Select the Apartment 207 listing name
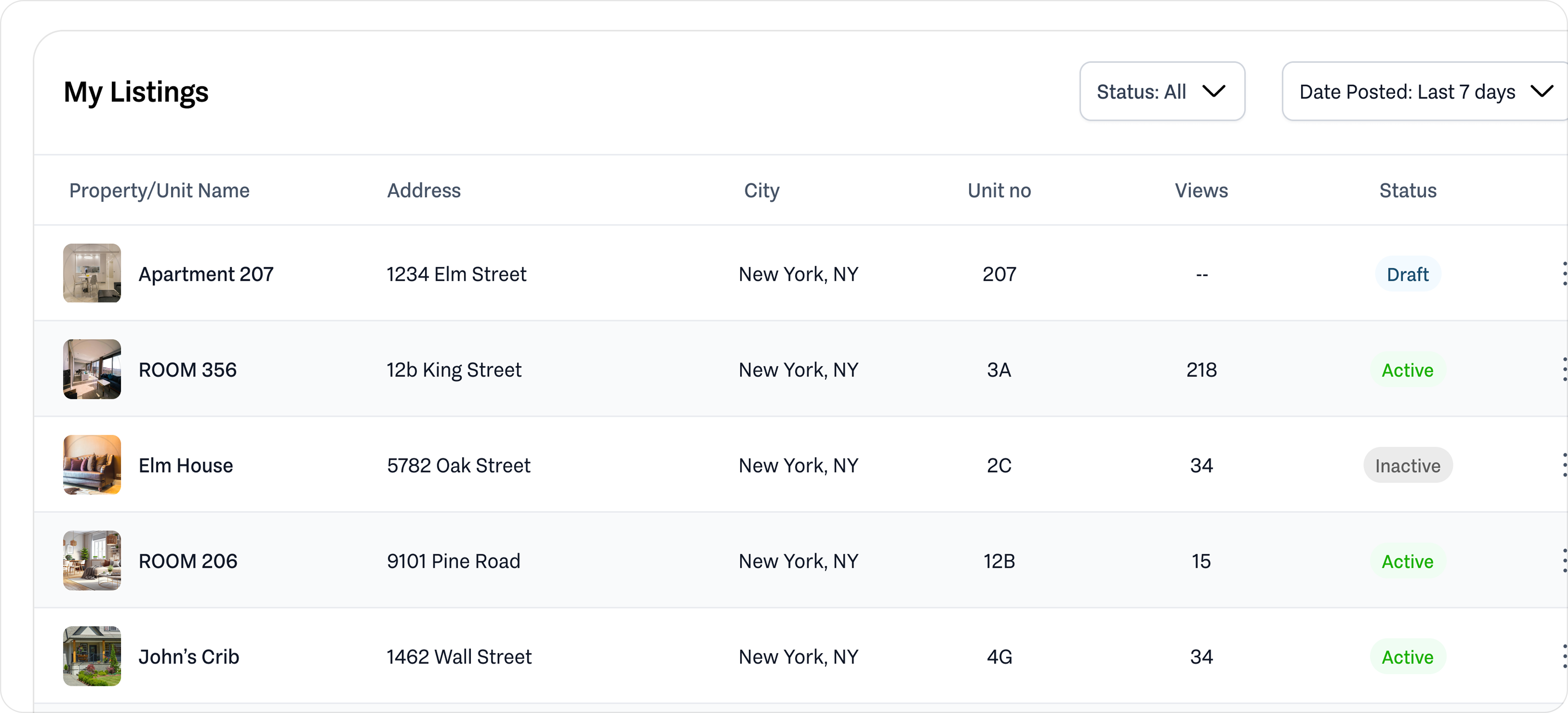Viewport: 1568px width, 713px height. (x=206, y=274)
